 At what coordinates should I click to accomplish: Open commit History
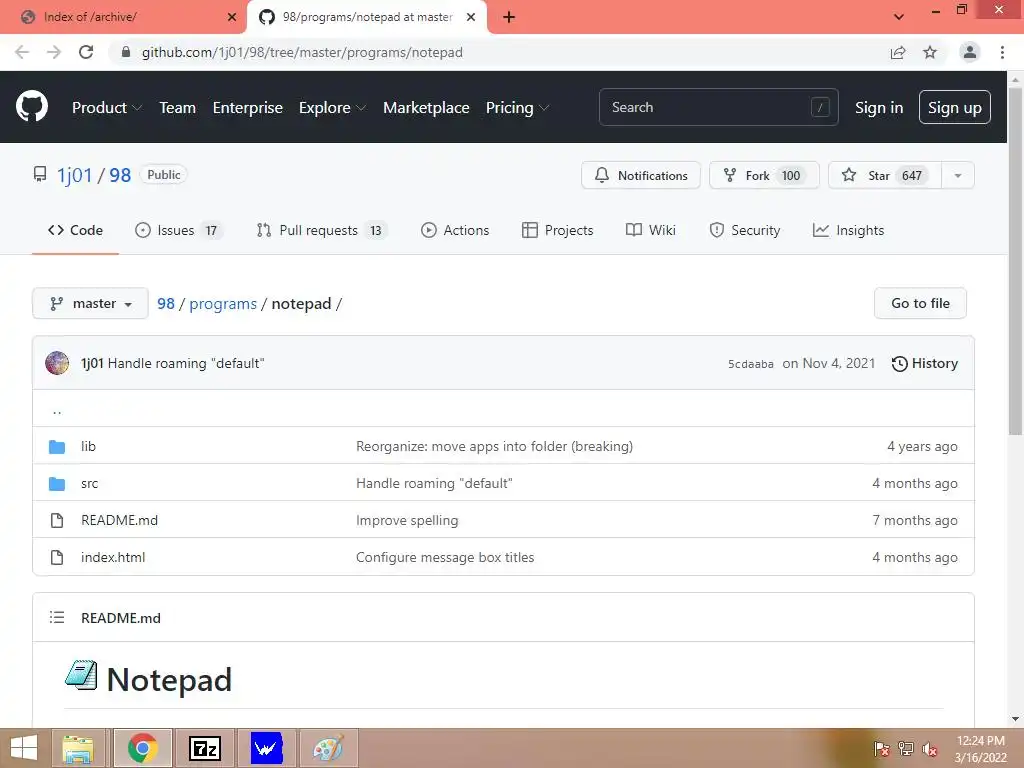[925, 364]
